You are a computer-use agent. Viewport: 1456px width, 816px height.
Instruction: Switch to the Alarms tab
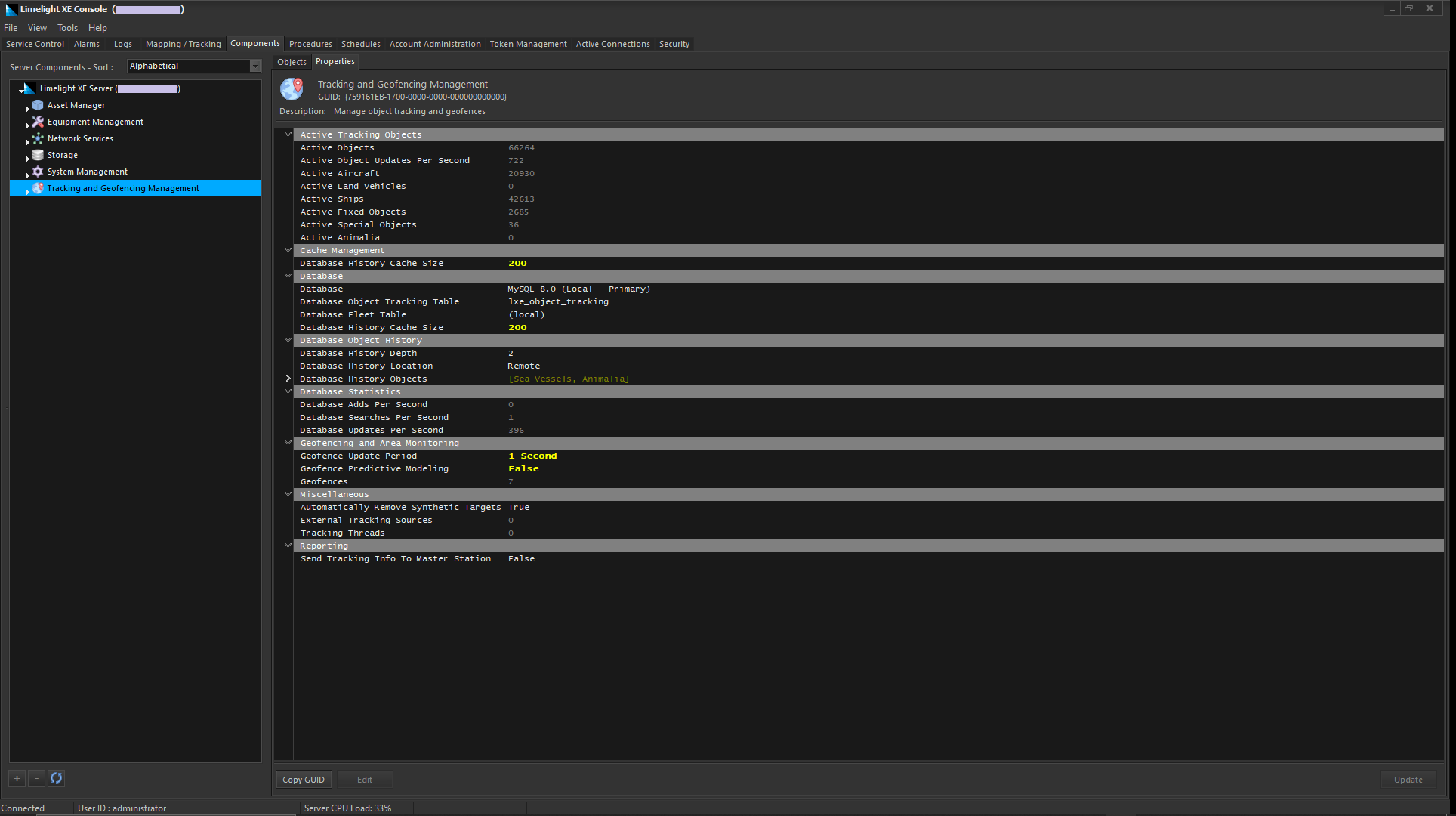(x=87, y=44)
